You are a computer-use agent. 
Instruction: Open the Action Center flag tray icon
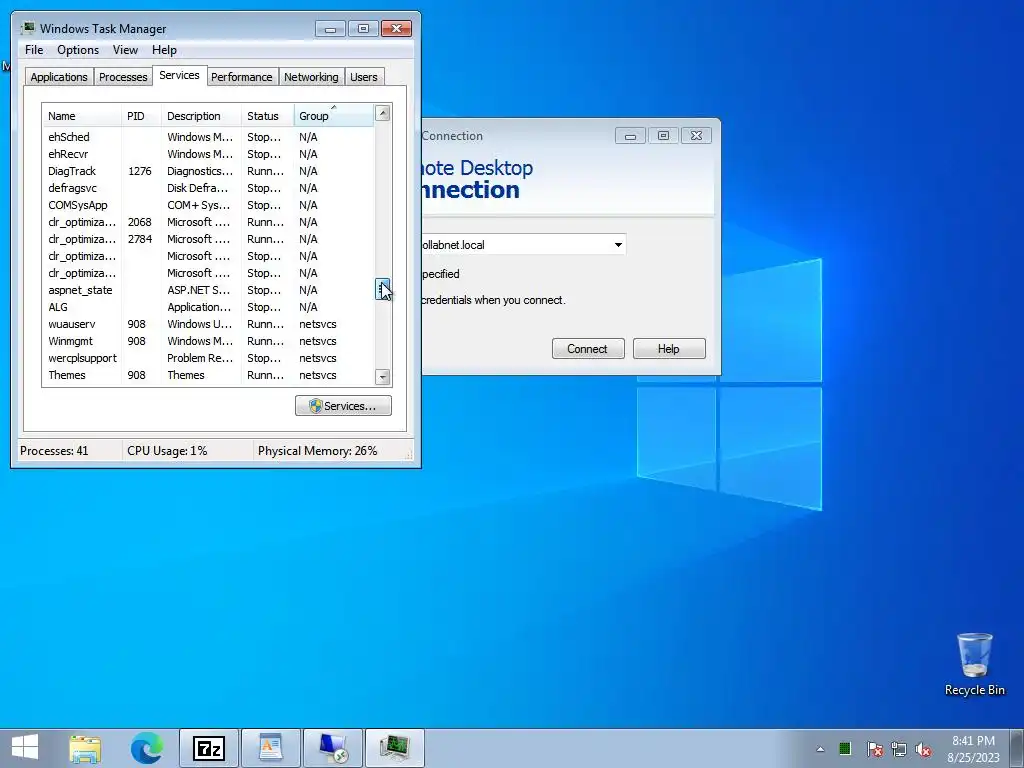[874, 749]
